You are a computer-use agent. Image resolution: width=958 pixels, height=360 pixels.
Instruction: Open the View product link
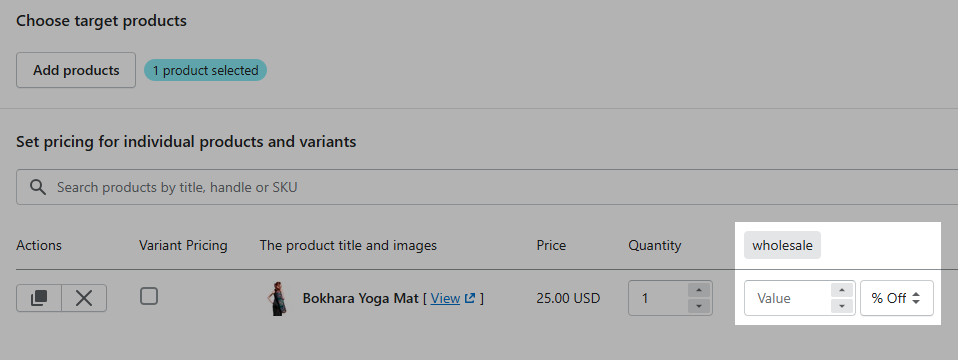point(445,298)
